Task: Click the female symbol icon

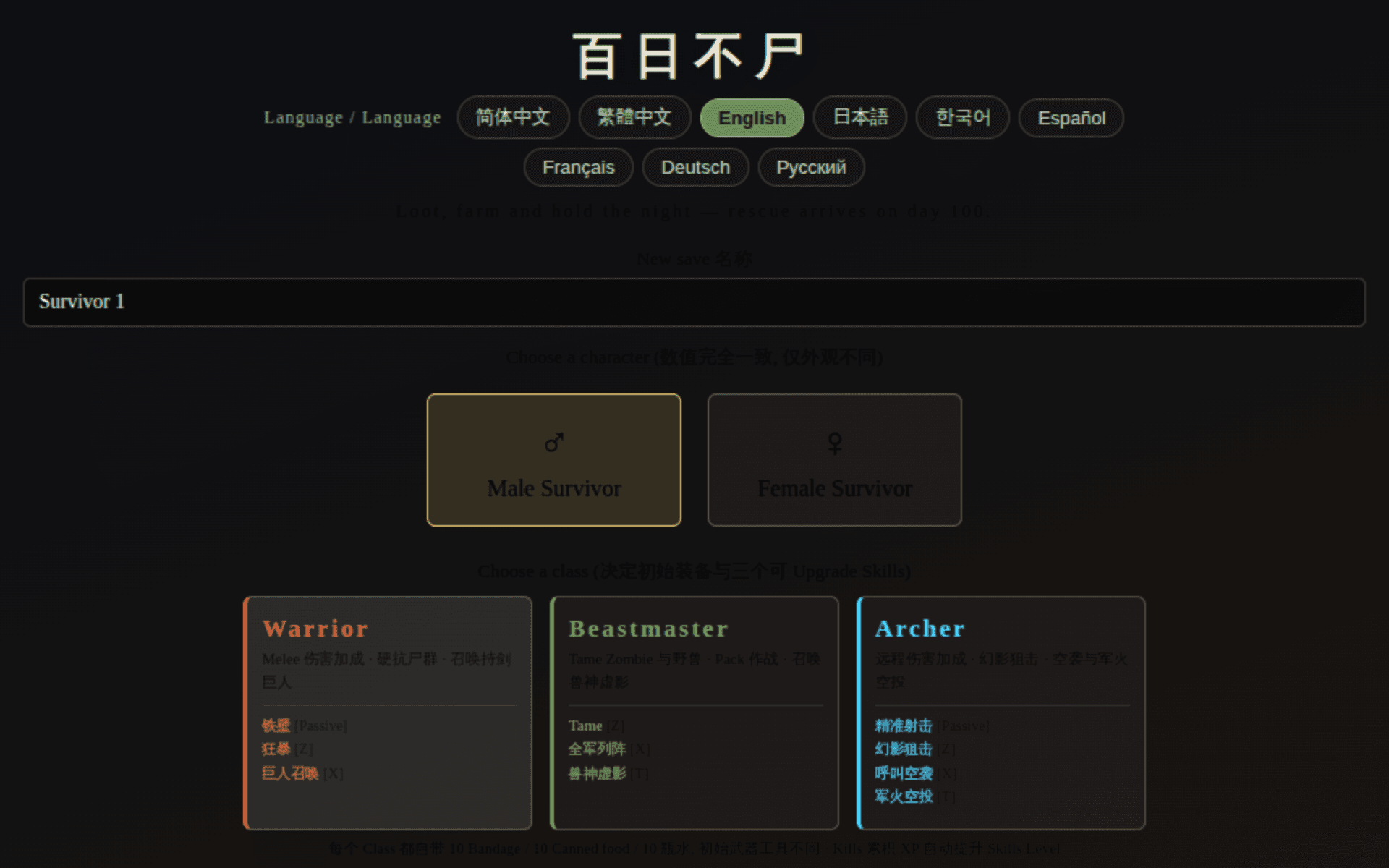Action: 835,443
